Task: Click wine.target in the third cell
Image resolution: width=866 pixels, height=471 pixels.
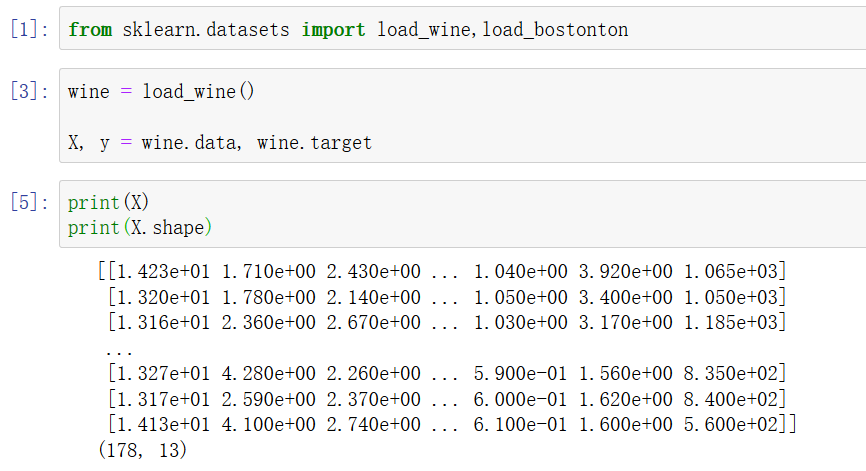Action: 314,142
